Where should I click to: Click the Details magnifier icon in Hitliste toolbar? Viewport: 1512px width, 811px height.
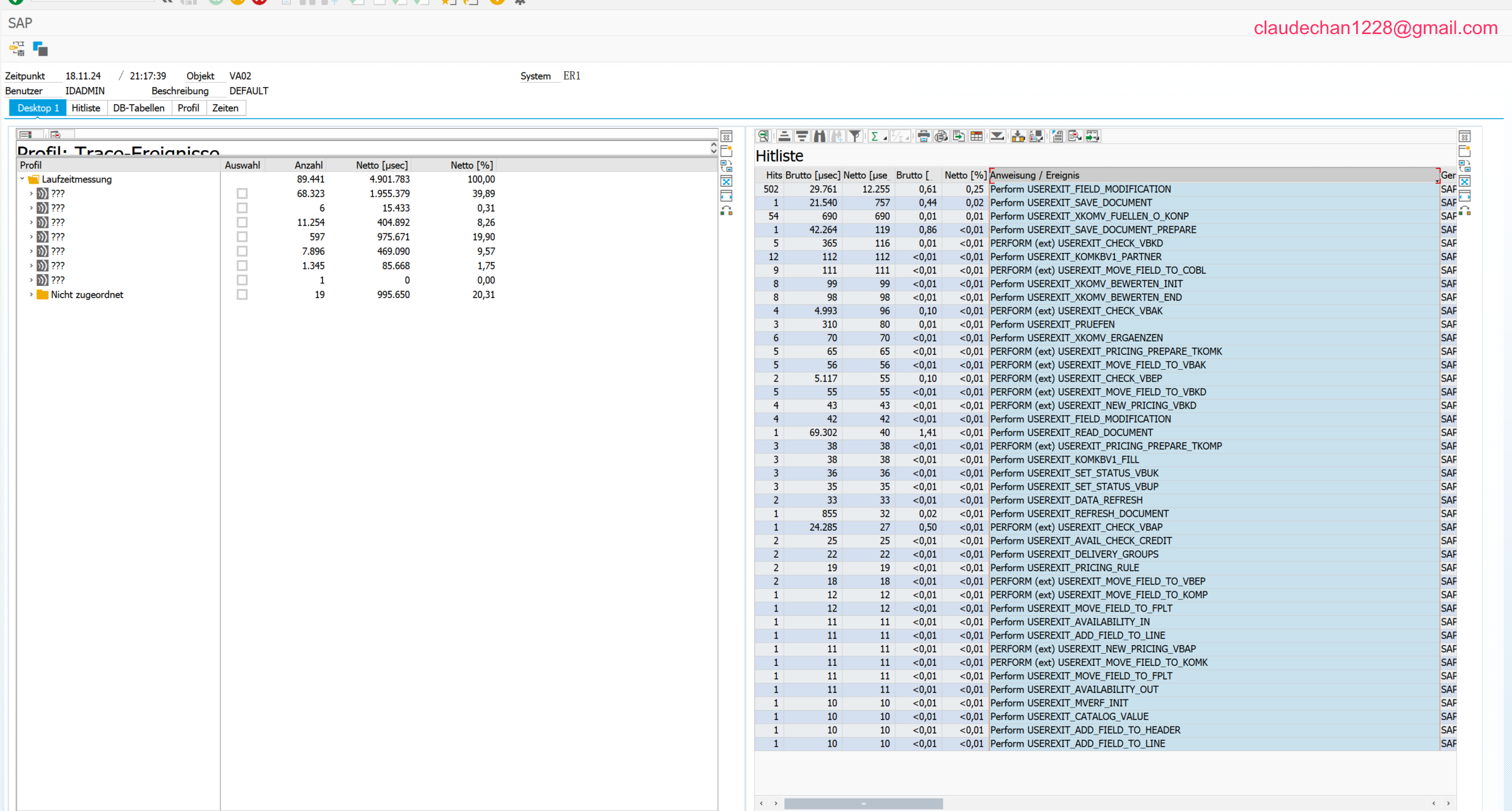(x=763, y=136)
